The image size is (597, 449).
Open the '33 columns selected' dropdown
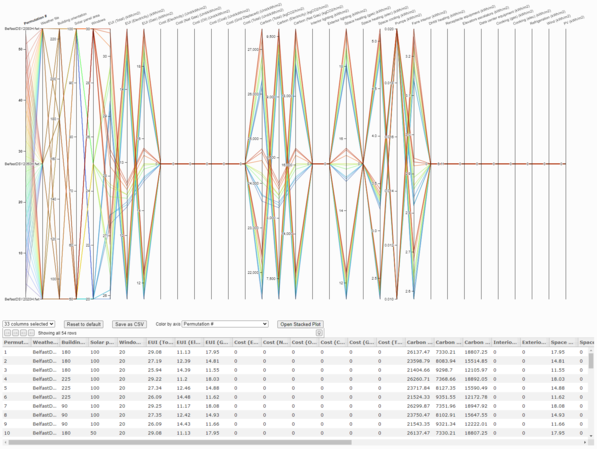pos(29,324)
